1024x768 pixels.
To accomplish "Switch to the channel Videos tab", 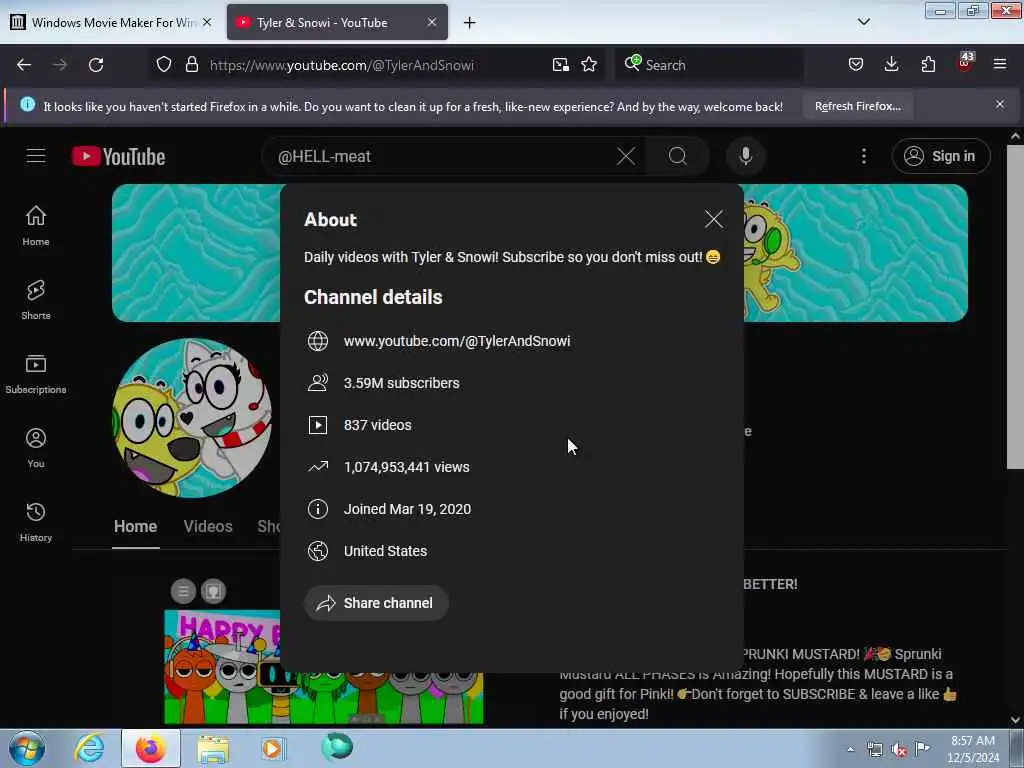I will point(208,526).
